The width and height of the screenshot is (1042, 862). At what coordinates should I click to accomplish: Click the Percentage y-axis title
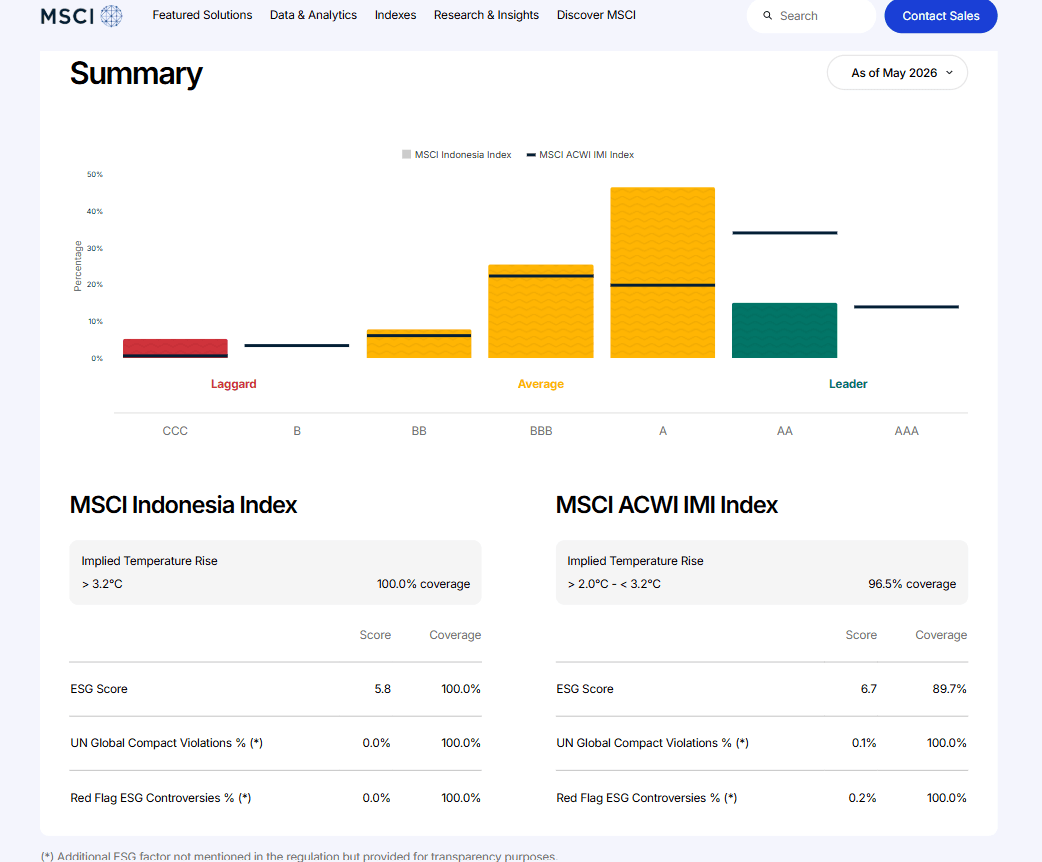pyautogui.click(x=78, y=266)
